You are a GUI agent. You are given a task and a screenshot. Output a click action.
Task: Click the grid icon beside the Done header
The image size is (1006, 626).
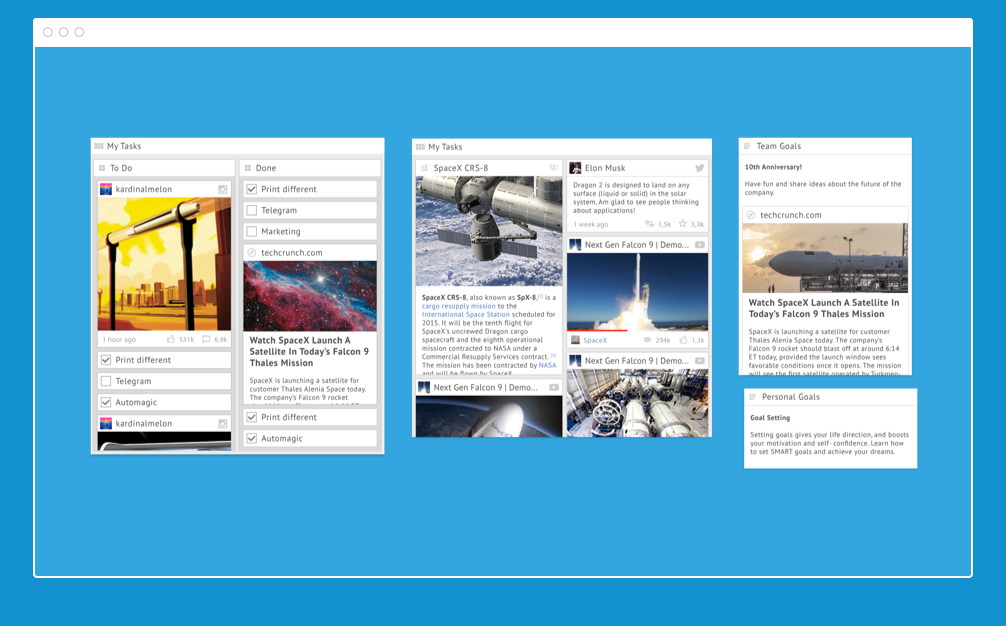248,168
